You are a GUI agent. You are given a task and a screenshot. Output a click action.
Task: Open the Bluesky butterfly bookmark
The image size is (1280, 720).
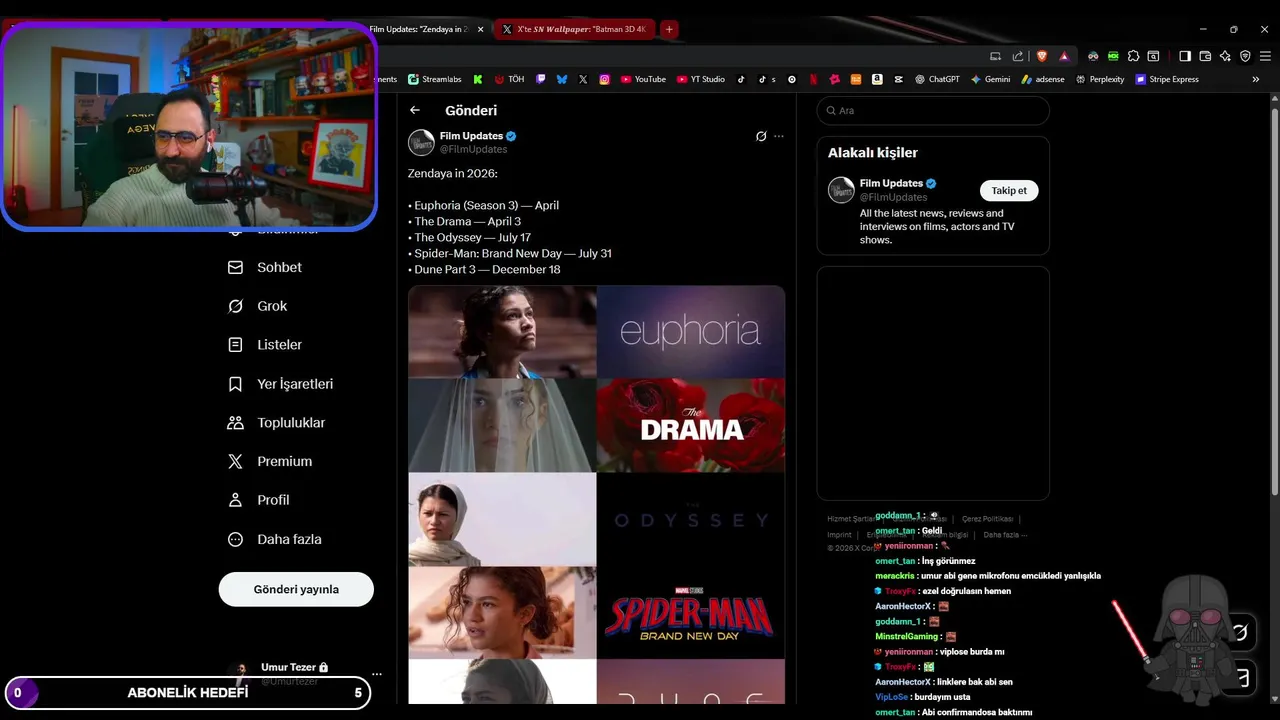[x=562, y=79]
